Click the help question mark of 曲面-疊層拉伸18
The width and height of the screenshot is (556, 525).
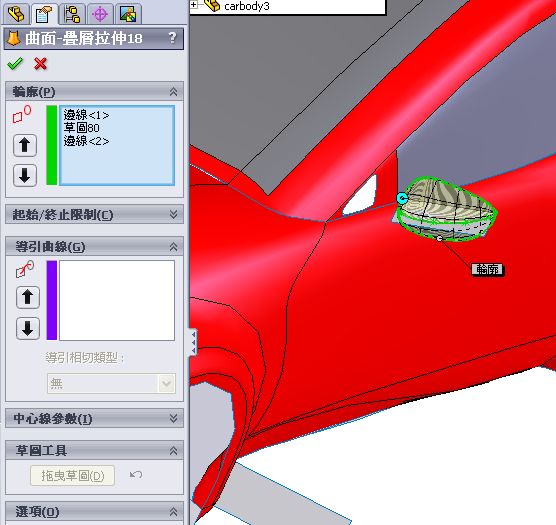pyautogui.click(x=172, y=38)
